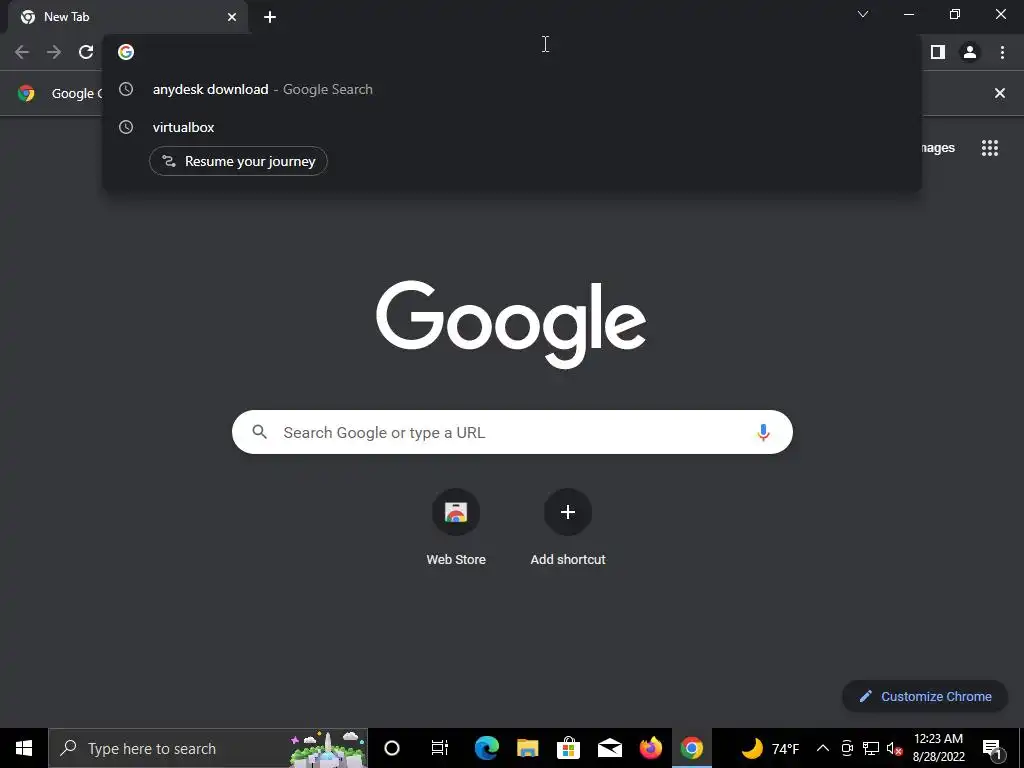
Task: Reload the page with the refresh icon
Action: click(x=86, y=52)
